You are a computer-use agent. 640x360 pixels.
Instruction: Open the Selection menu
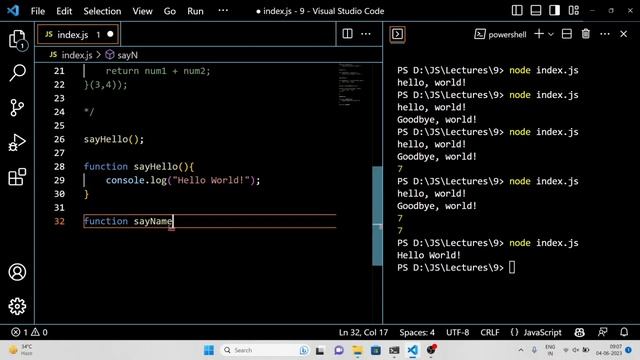pyautogui.click(x=102, y=11)
